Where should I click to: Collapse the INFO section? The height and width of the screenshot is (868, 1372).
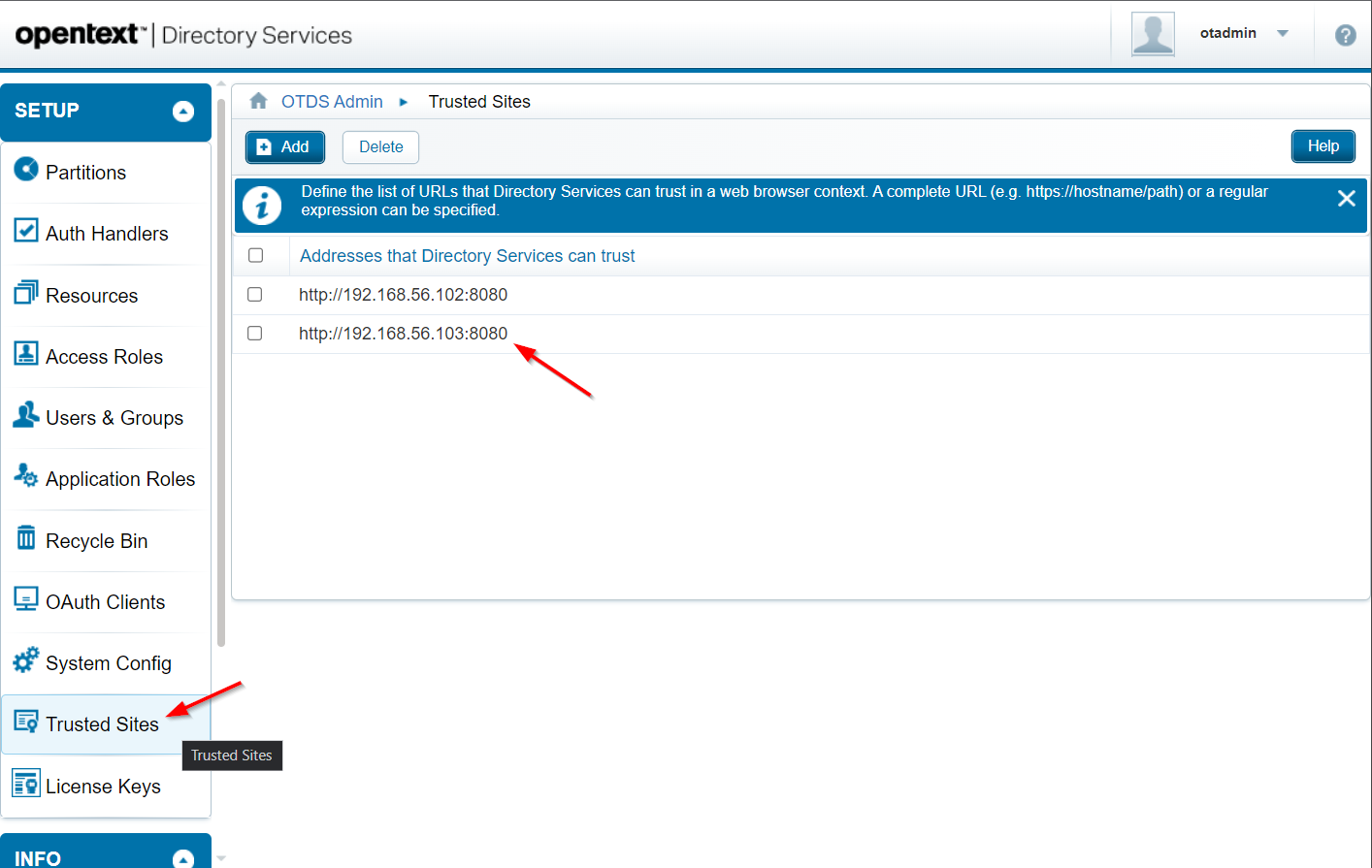point(182,858)
